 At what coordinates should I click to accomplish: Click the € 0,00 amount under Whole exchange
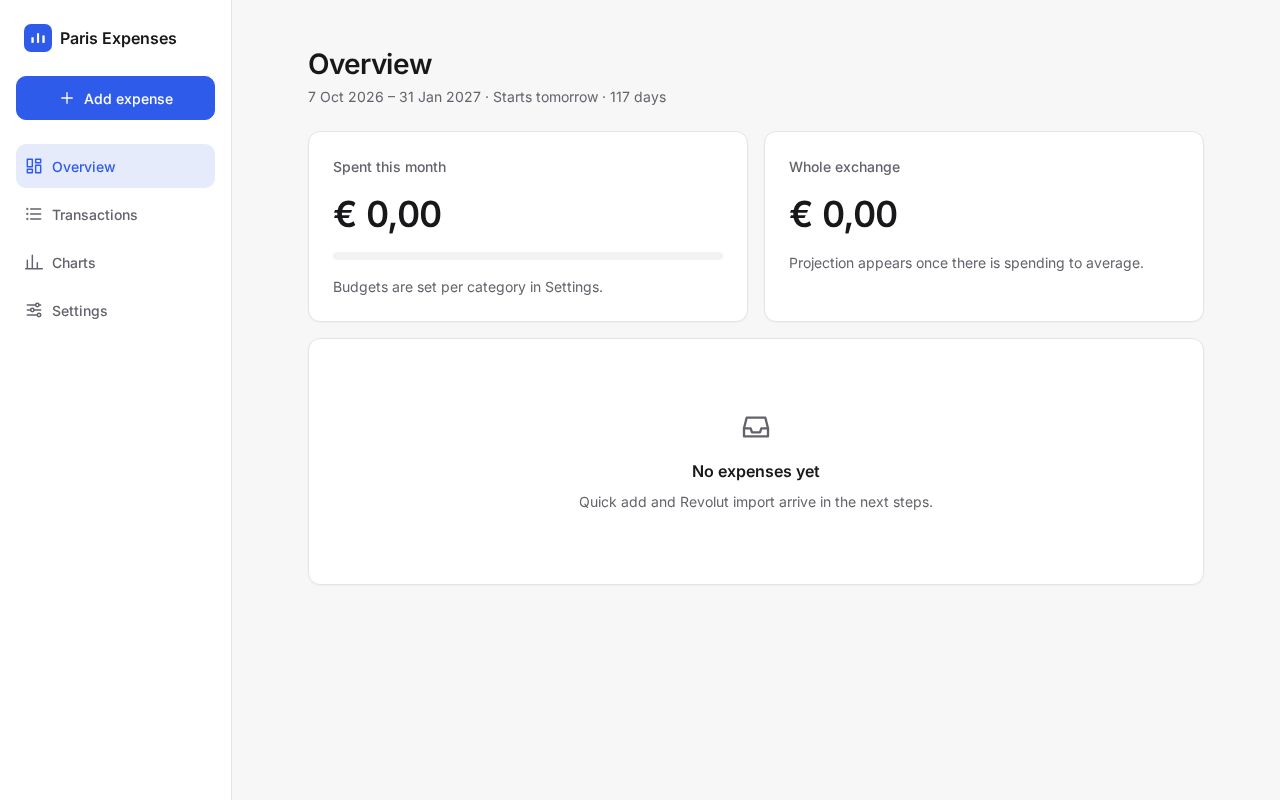[843, 214]
